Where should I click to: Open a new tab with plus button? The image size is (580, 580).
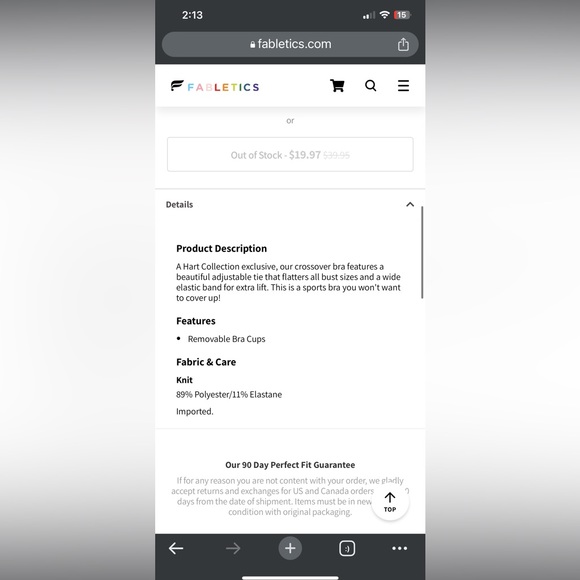coord(290,548)
